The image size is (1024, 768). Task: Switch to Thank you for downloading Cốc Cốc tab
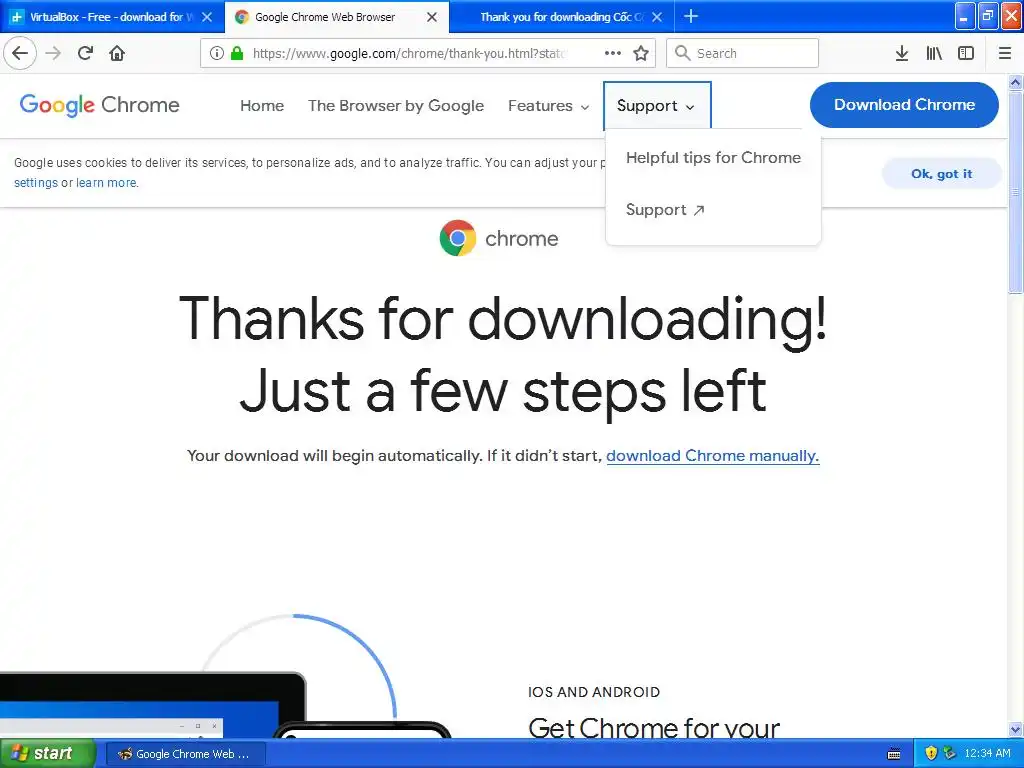tap(562, 17)
